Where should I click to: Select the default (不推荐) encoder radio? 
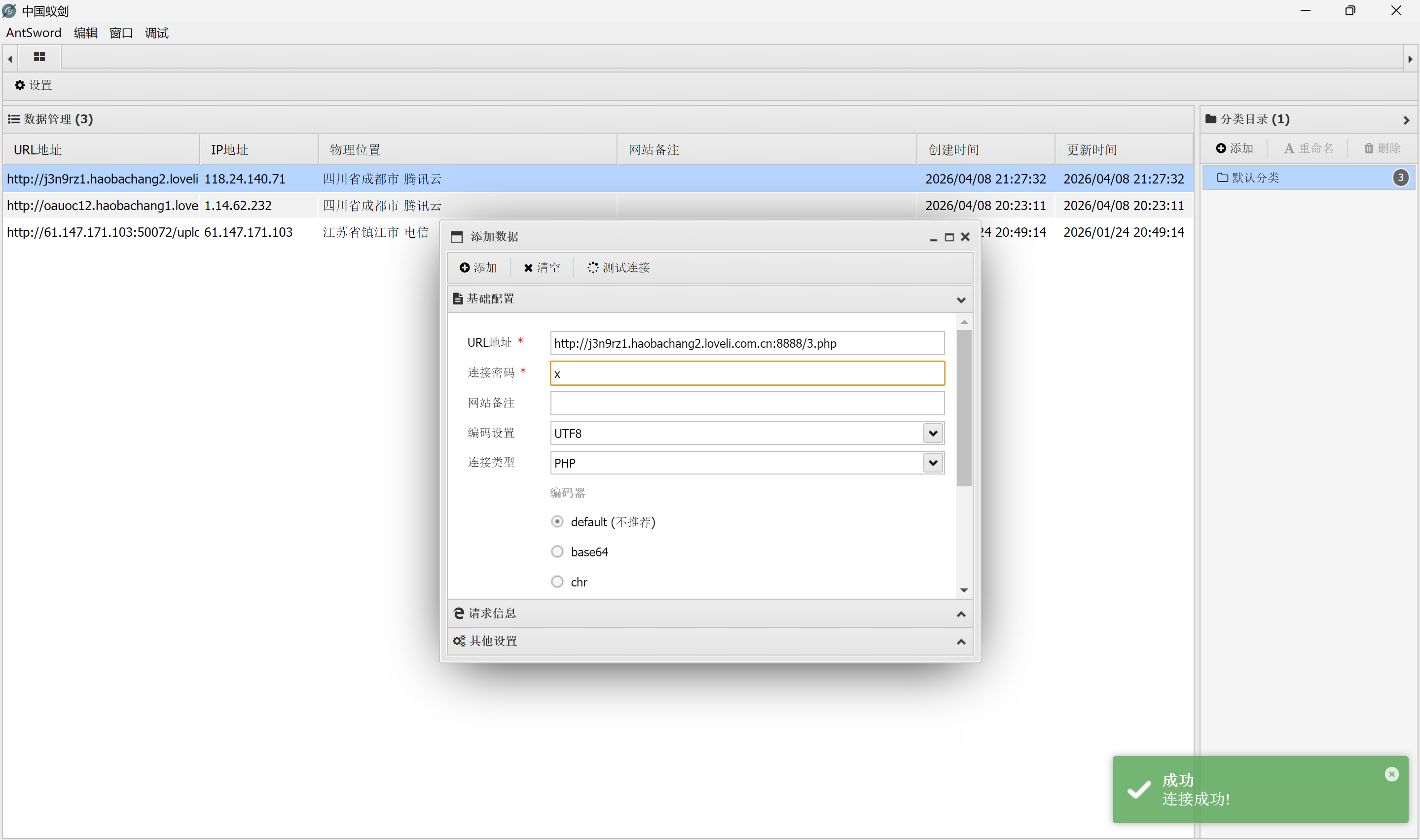[557, 521]
